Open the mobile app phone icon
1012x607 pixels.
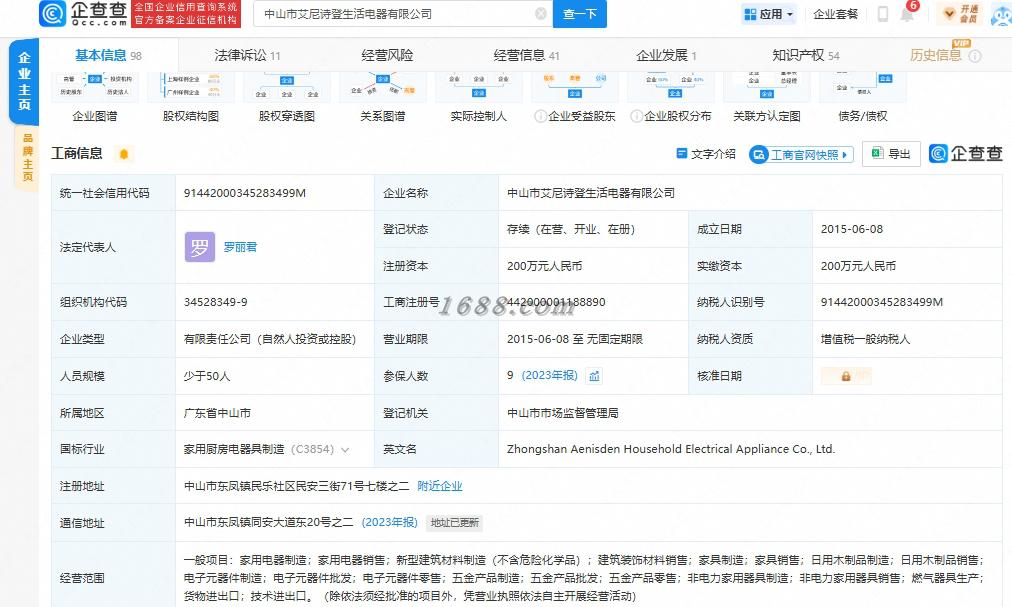(882, 14)
